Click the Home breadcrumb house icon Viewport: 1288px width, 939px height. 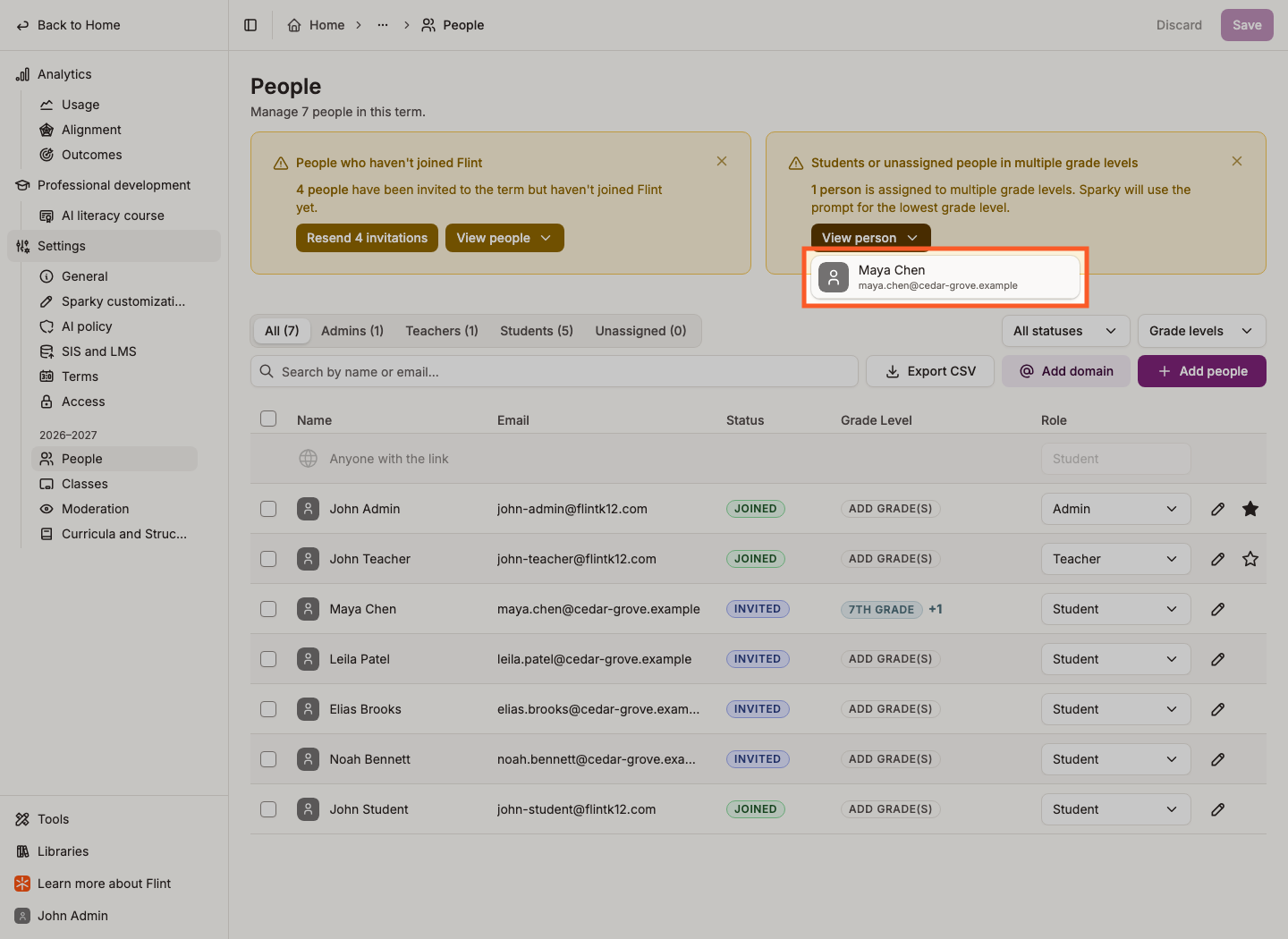coord(294,25)
